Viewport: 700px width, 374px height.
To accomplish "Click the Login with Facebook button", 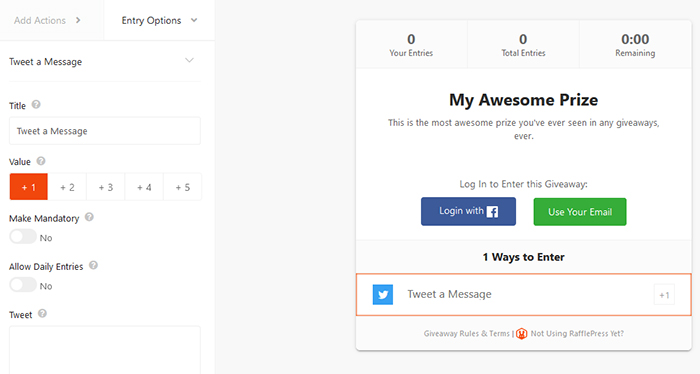I will point(468,212).
